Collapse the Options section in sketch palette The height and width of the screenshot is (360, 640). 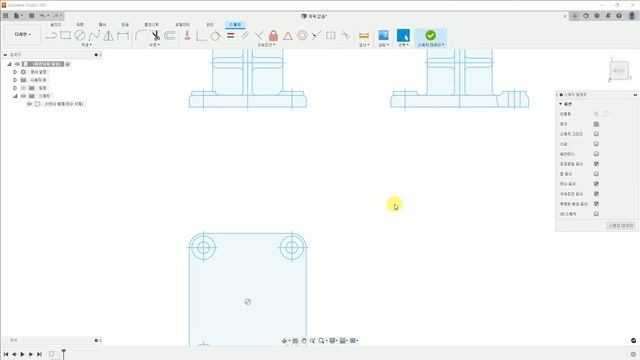(561, 104)
